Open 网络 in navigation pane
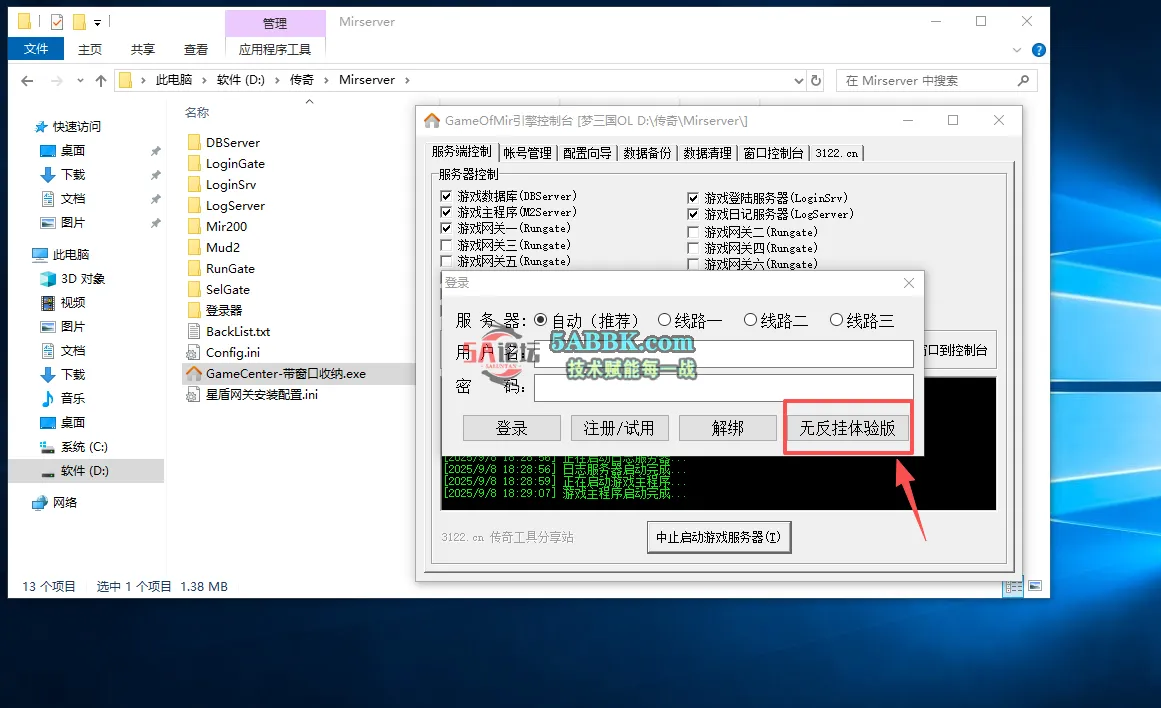 click(x=55, y=502)
